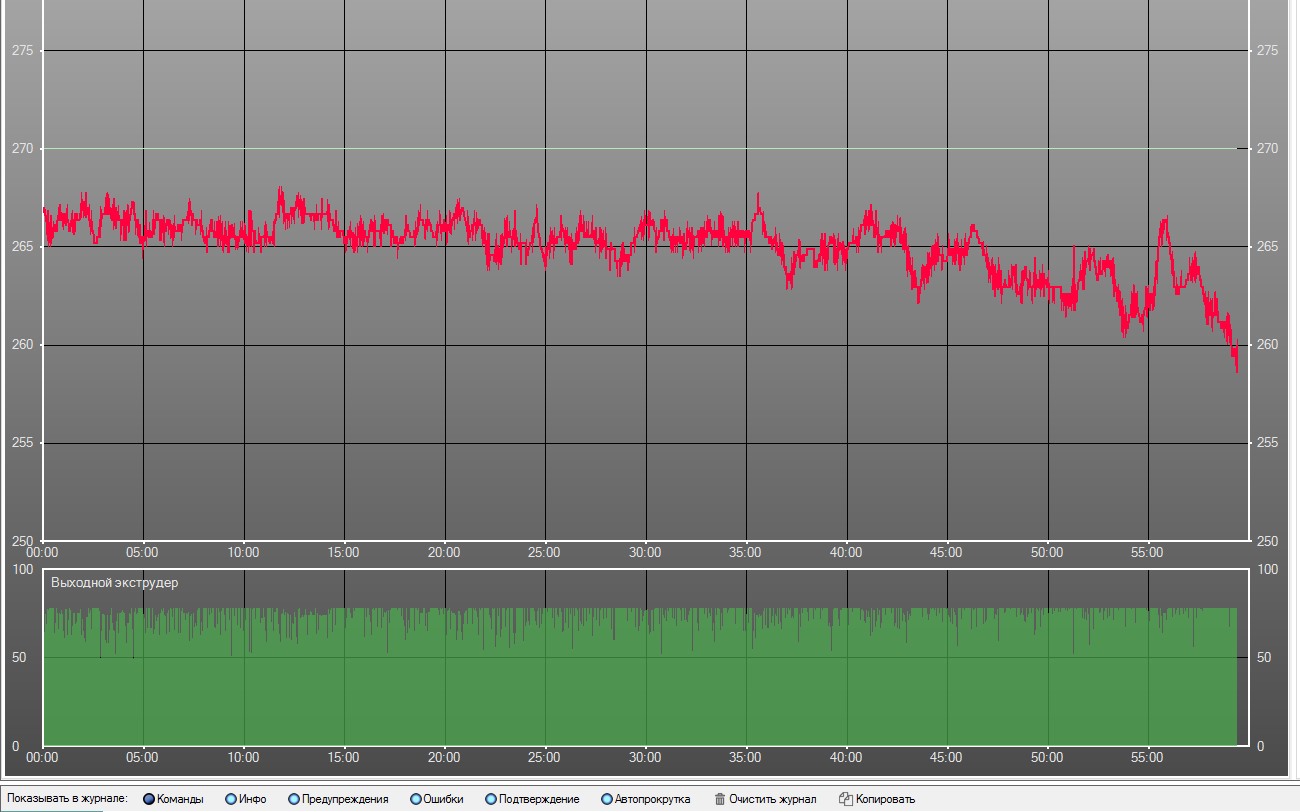Image resolution: width=1300 pixels, height=812 pixels.
Task: Toggle the Команды log filter
Action: pos(149,799)
